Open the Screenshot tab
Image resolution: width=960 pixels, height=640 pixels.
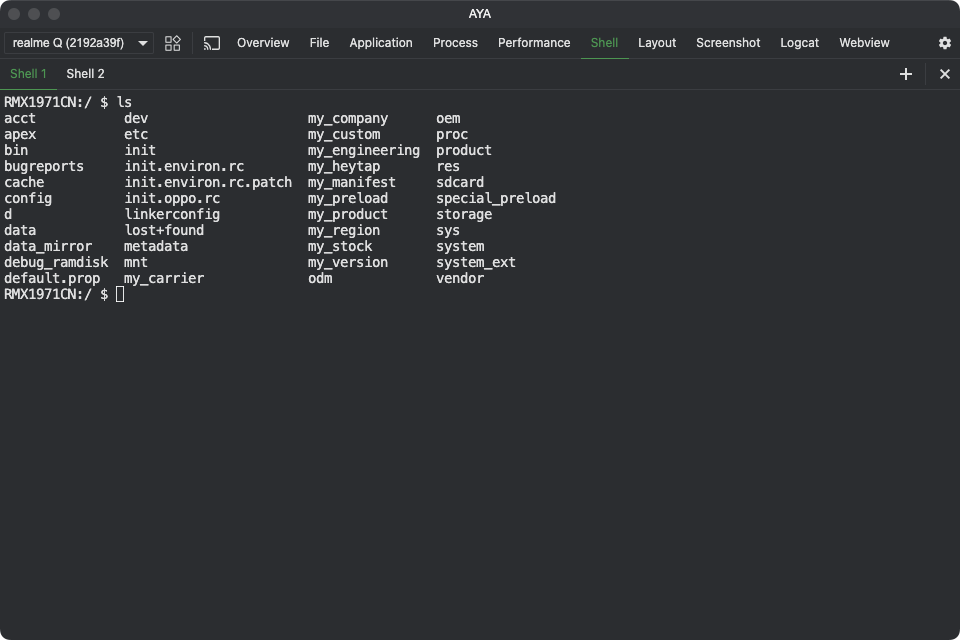[x=728, y=43]
